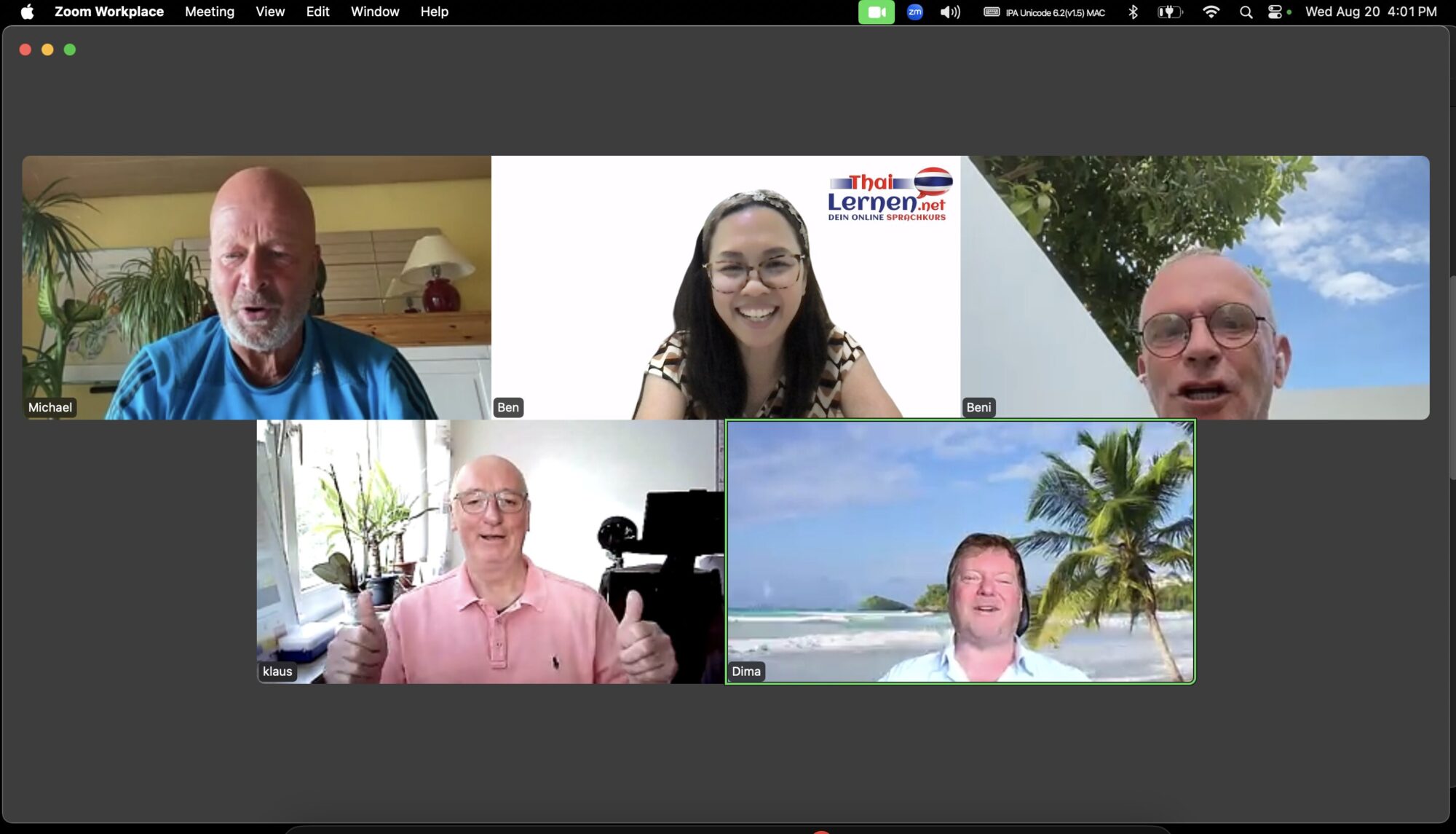Open the Control Center icon
This screenshot has width=1456, height=834.
tap(1275, 12)
